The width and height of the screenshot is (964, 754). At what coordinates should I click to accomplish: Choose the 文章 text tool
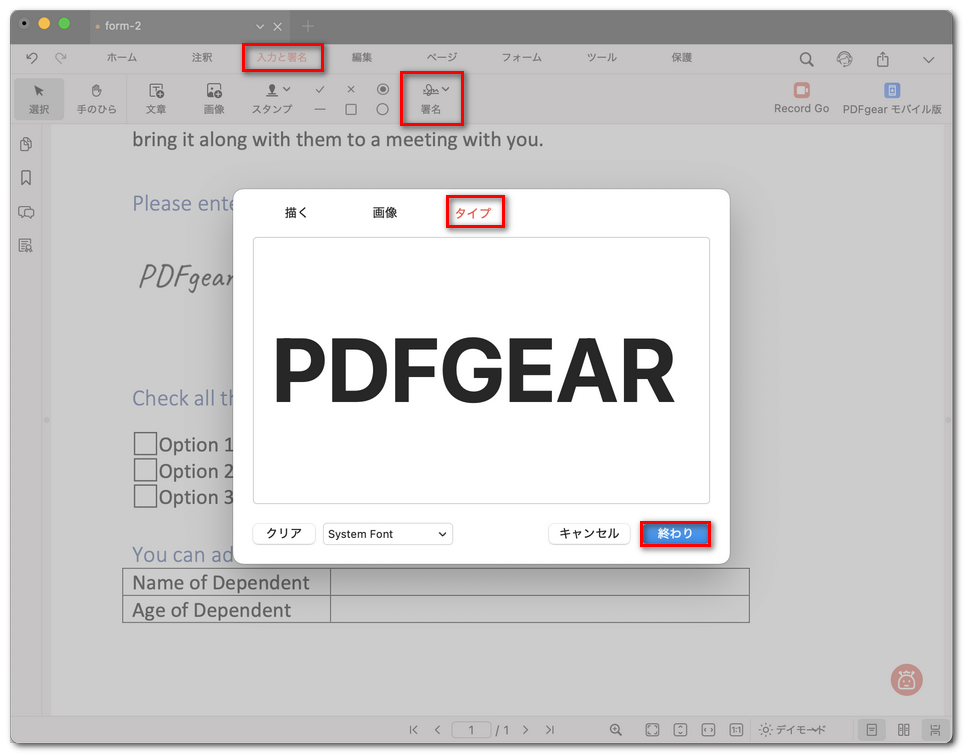[x=156, y=99]
